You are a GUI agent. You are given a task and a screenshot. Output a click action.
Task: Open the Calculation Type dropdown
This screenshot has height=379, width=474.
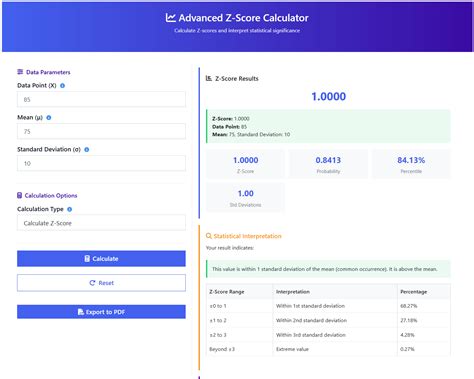[x=101, y=223]
